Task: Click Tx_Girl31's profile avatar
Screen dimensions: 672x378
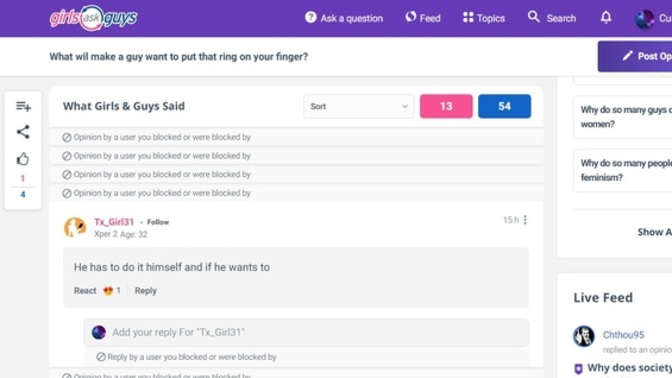Action: coord(75,227)
